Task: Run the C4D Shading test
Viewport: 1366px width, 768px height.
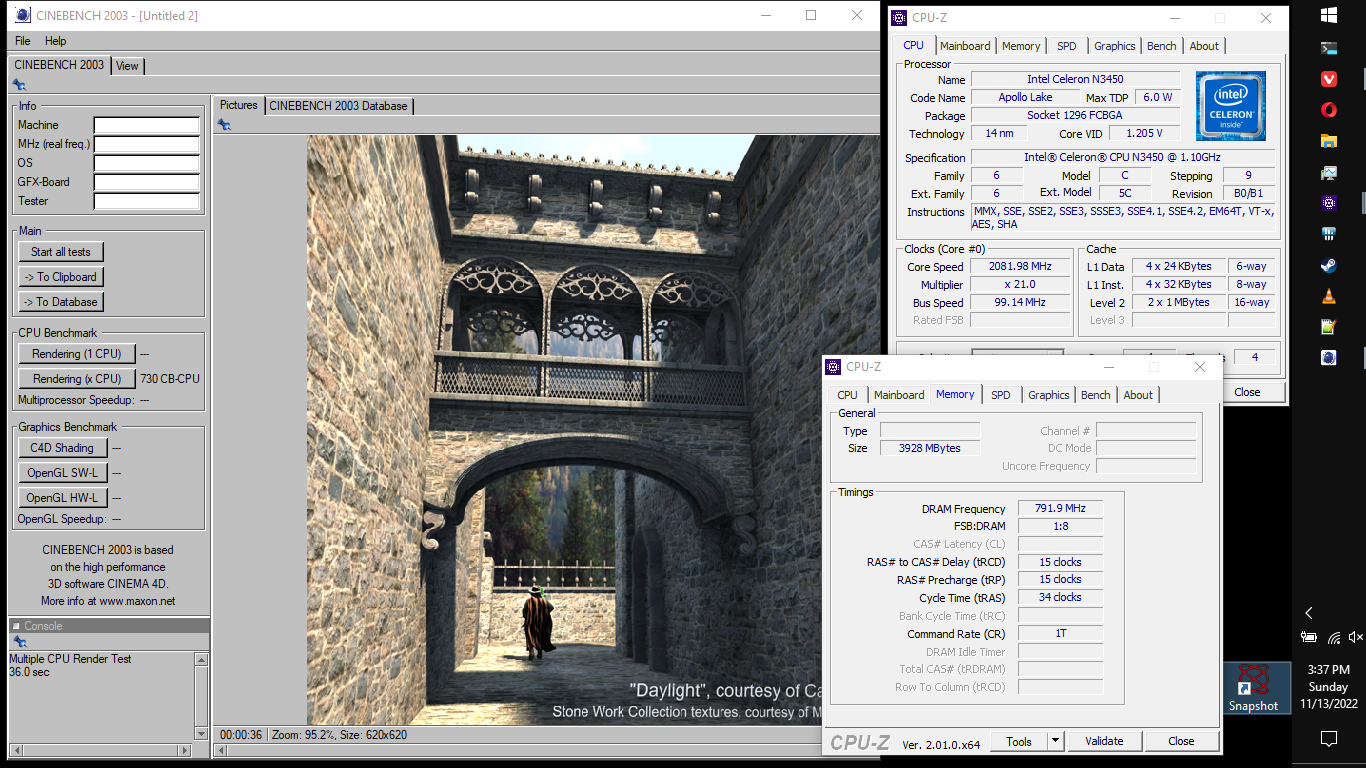Action: pos(62,448)
